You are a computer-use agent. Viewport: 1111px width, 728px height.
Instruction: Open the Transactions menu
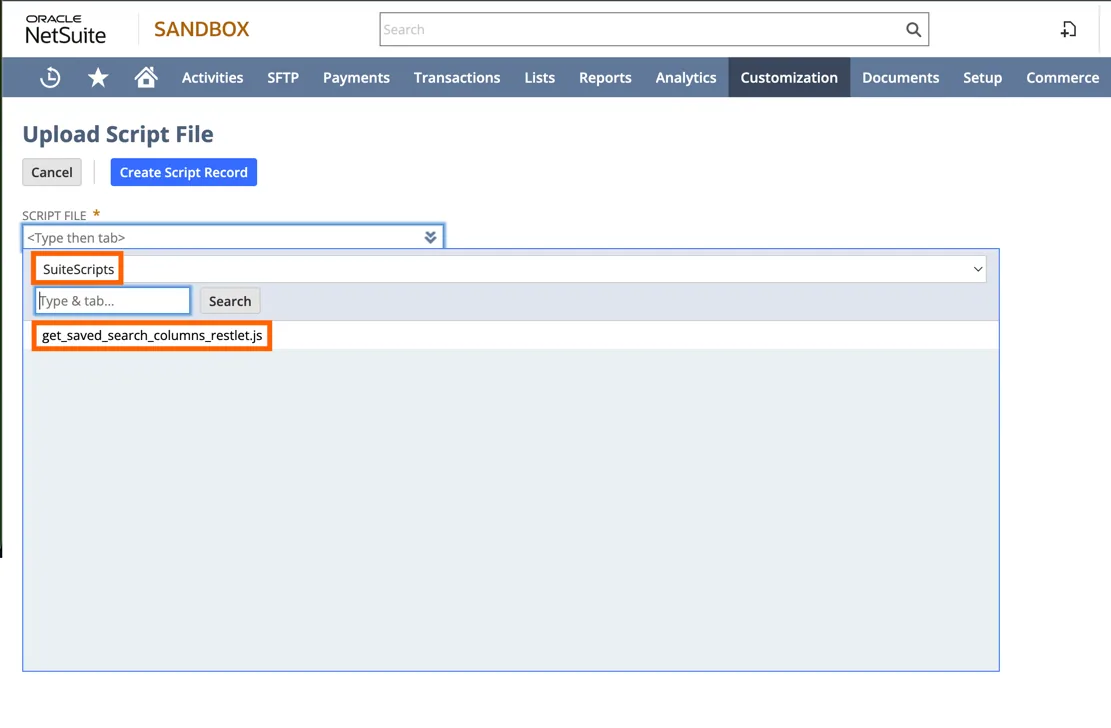(x=457, y=77)
